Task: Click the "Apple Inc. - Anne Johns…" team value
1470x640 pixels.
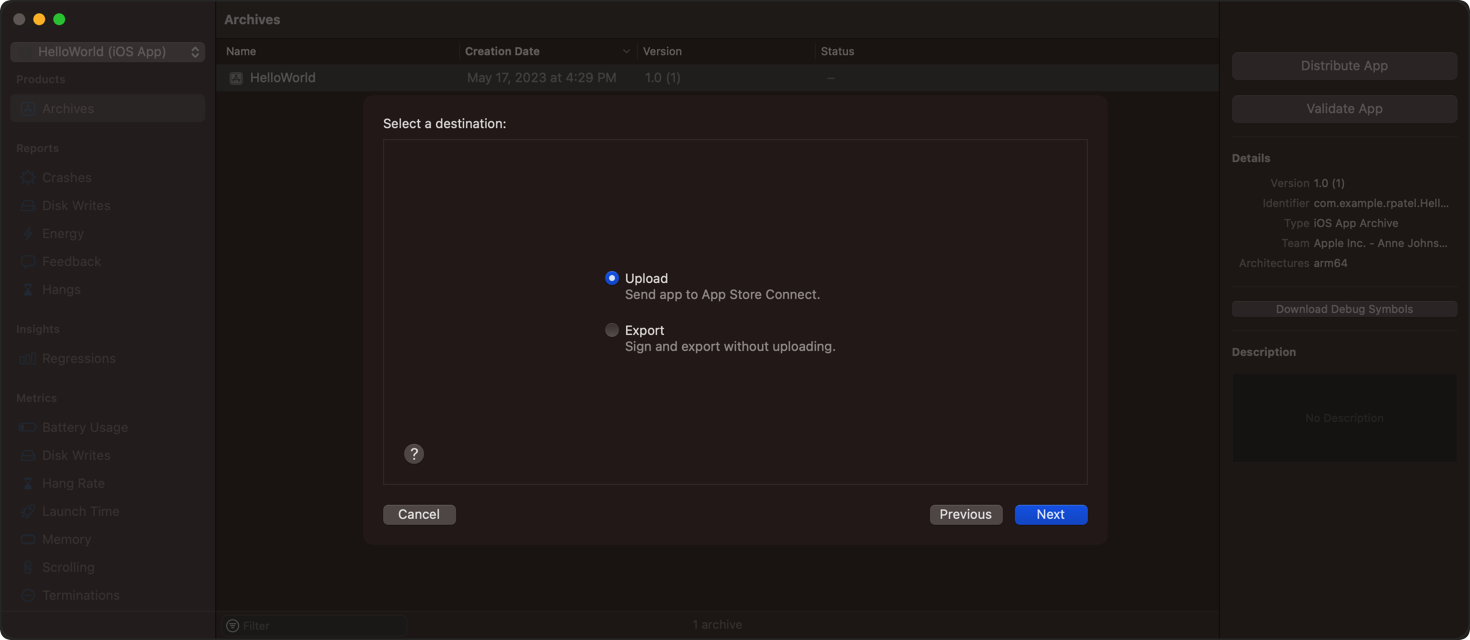Action: (x=1381, y=244)
